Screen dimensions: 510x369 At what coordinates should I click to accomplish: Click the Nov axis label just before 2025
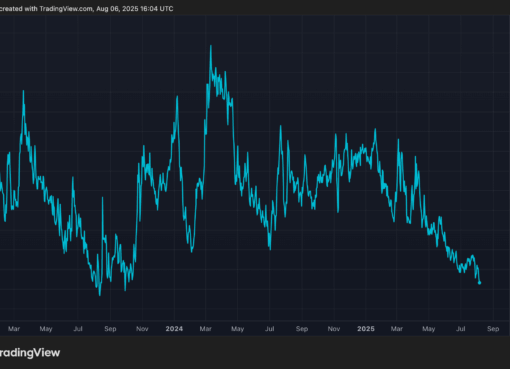pyautogui.click(x=334, y=329)
